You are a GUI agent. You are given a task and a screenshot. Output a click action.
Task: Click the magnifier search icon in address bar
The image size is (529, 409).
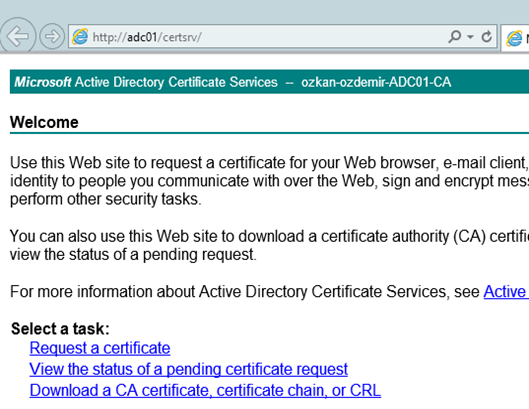tap(454, 36)
